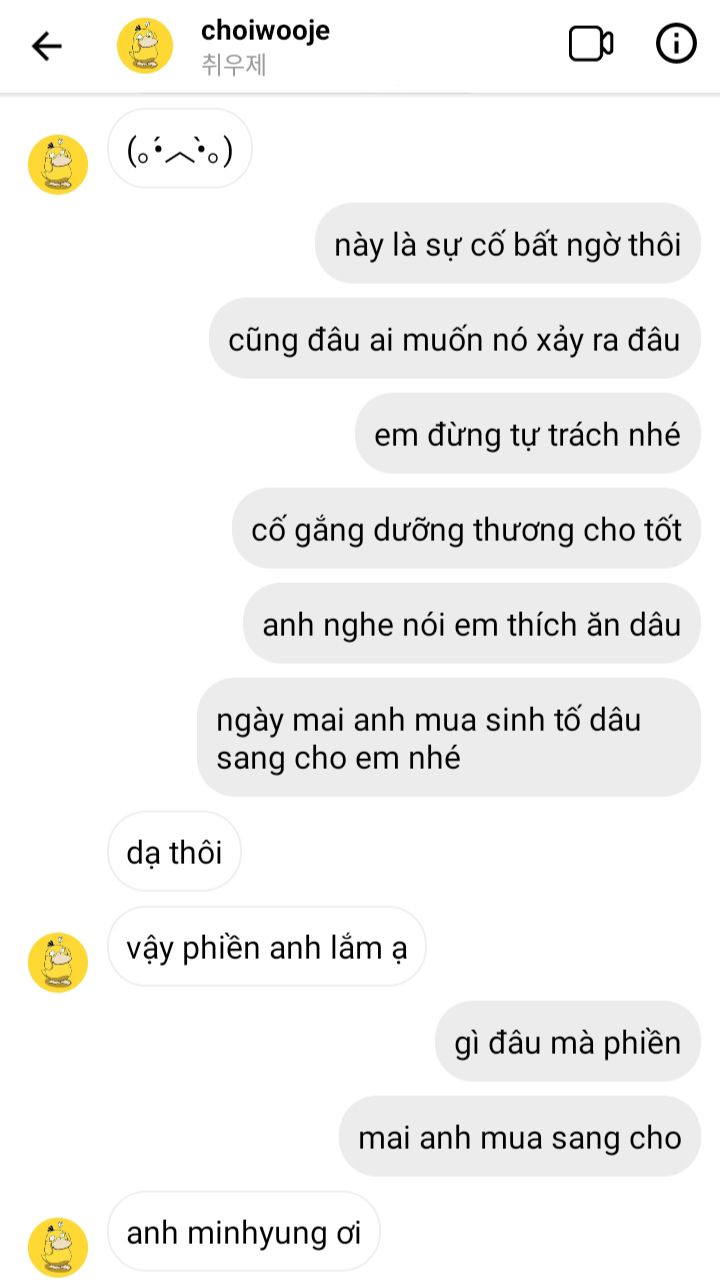Select message "em đừng tự trách nhé"

tap(527, 434)
